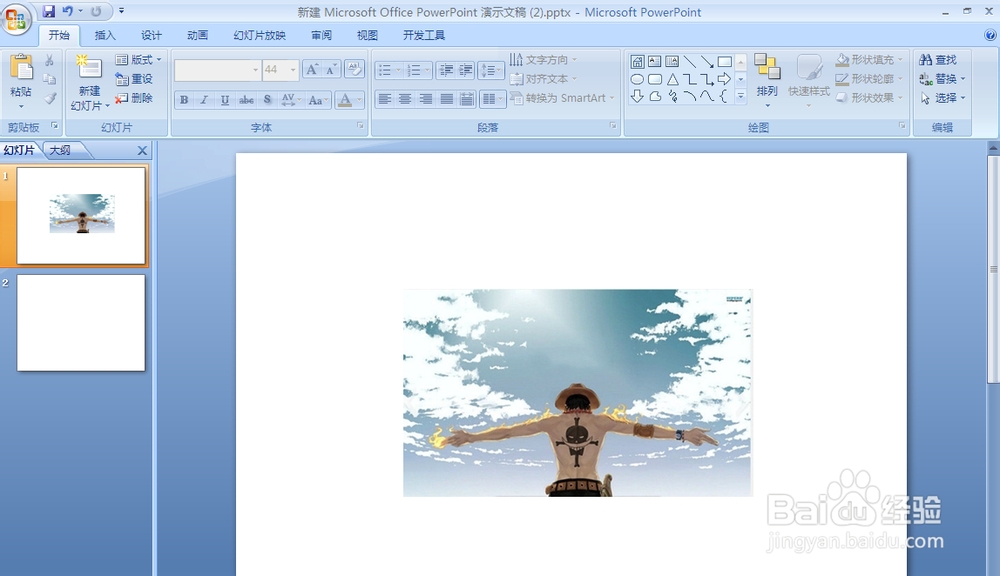Select the straight line shape
This screenshot has width=1000, height=576.
(689, 62)
